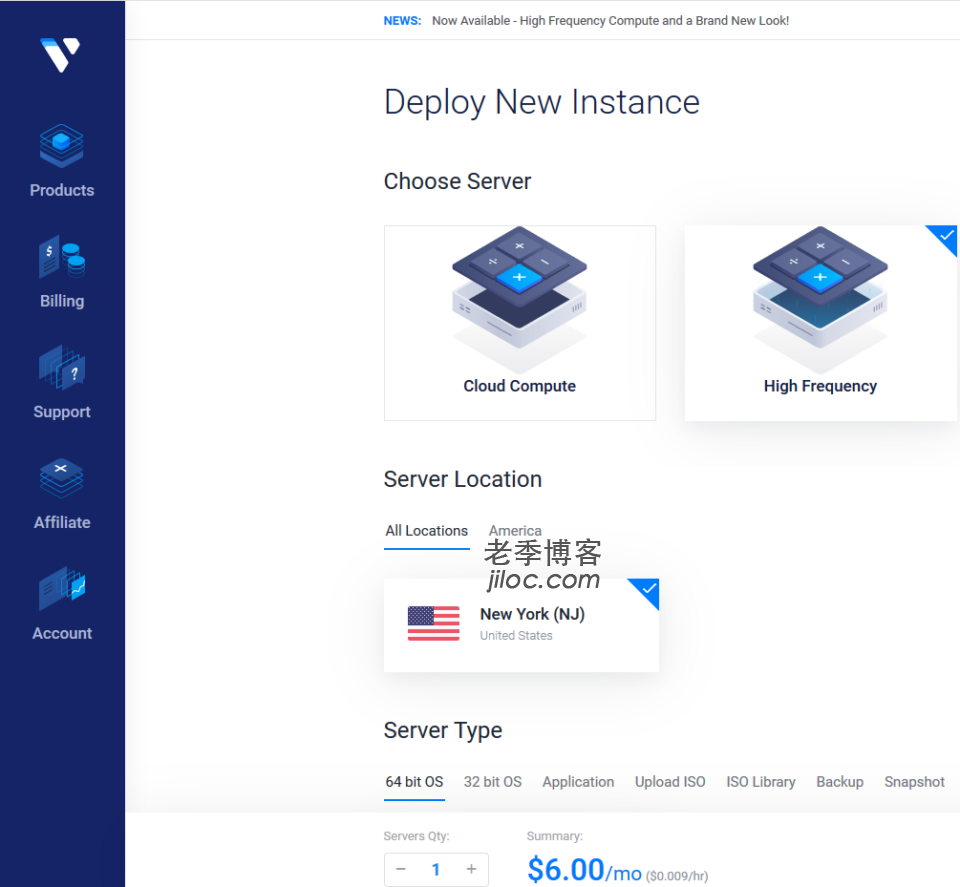
Task: Switch to All Locations tab
Action: 427,531
